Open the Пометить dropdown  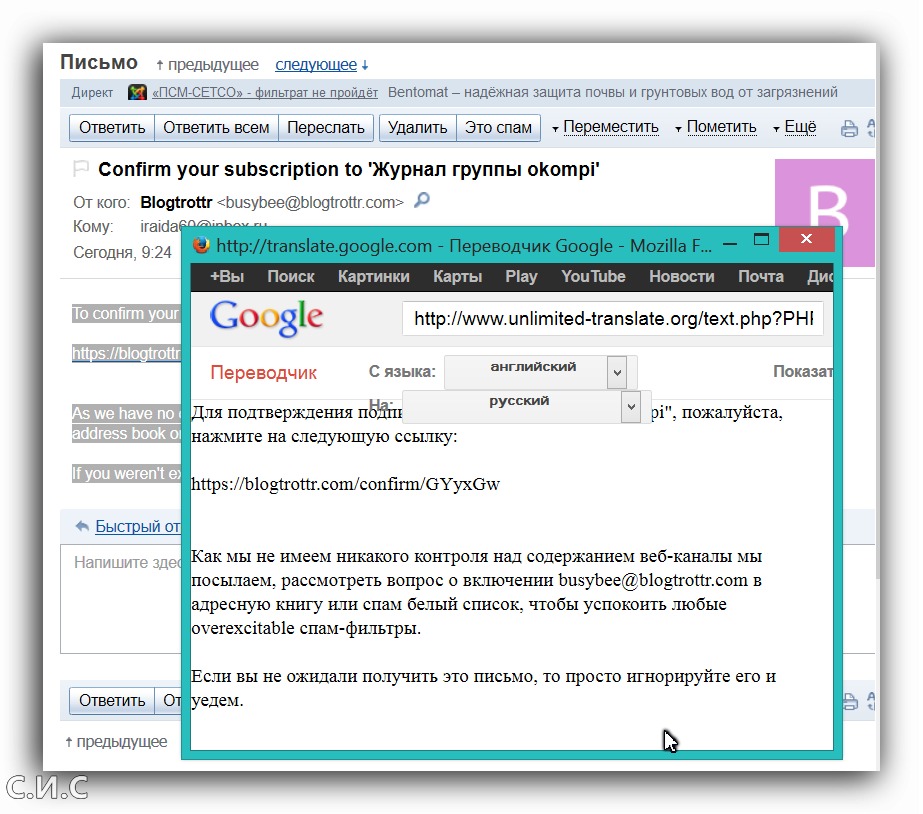[721, 127]
